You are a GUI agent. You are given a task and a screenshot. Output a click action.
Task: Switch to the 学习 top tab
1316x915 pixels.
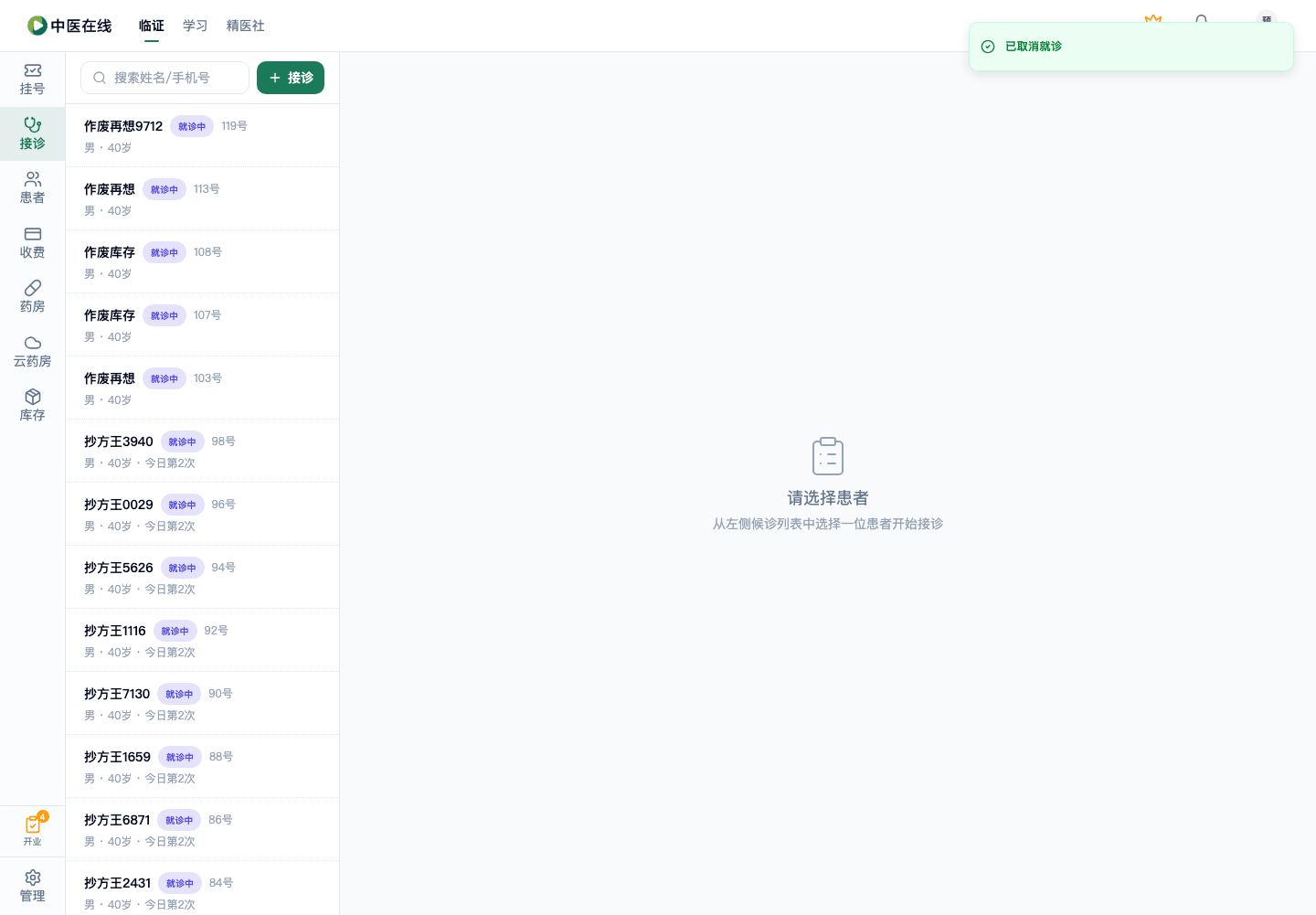[x=195, y=26]
